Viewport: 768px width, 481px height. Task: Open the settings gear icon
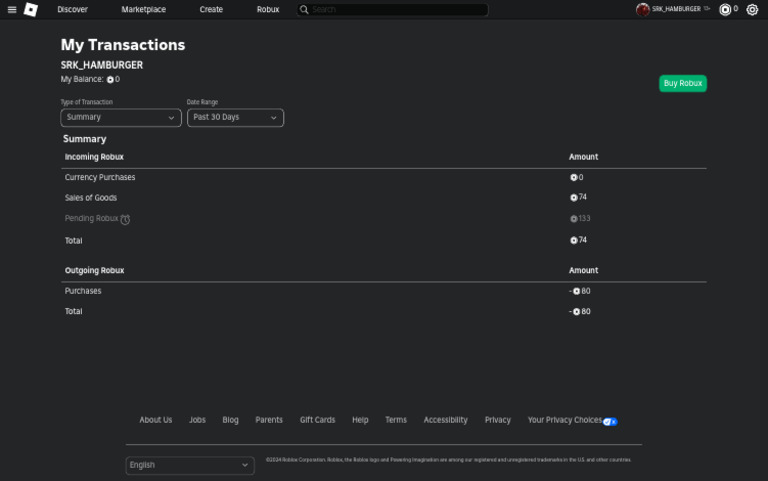(752, 9)
